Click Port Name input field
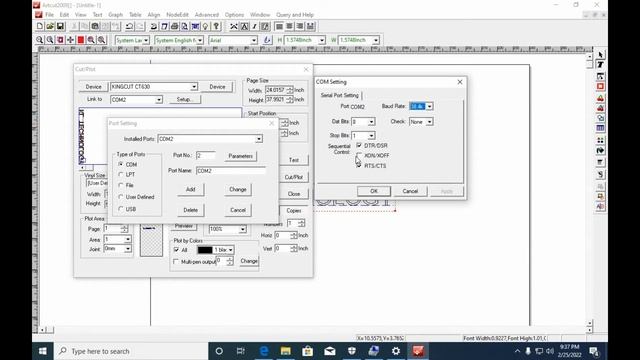This screenshot has width=640, height=360. 231,171
